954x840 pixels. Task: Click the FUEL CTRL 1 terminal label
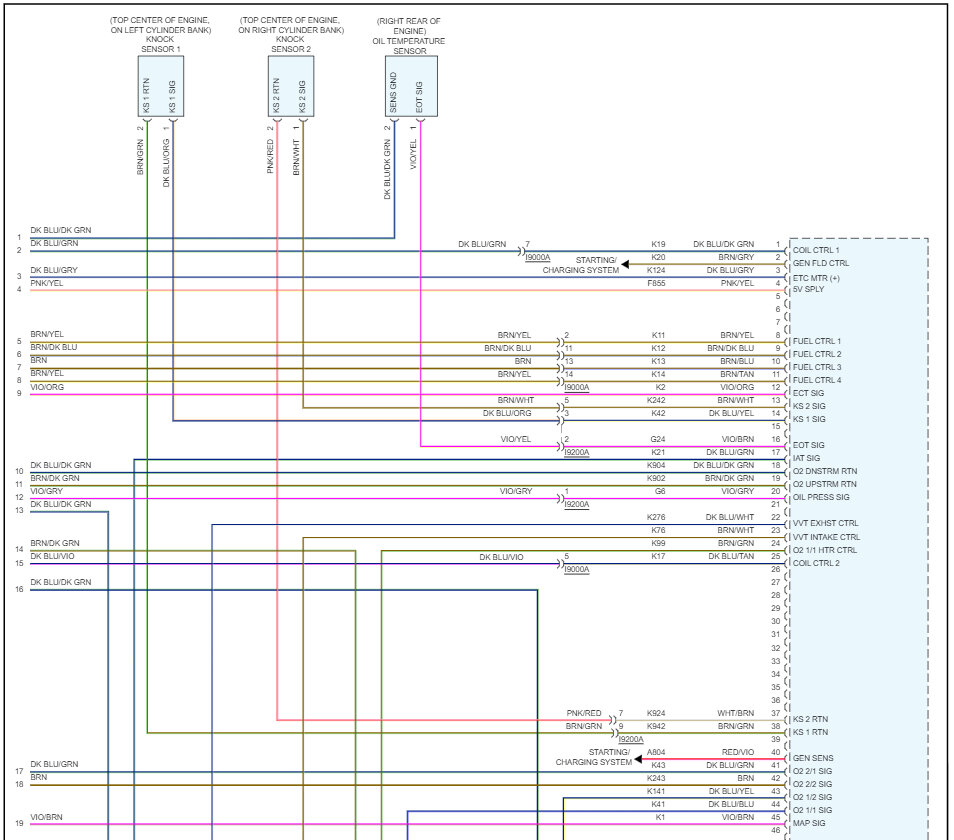(x=817, y=340)
